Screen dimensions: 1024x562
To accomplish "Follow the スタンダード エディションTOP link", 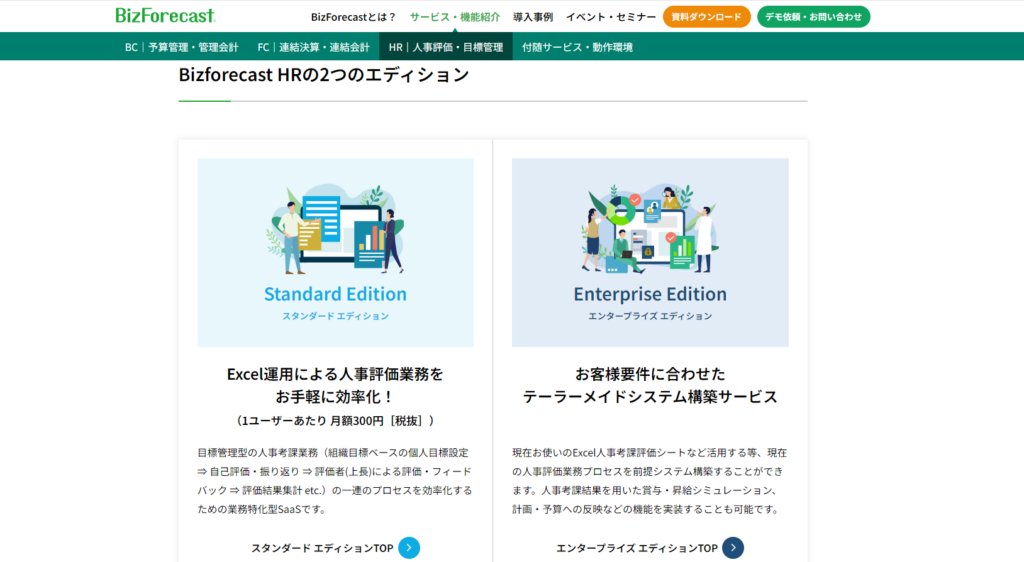I will pos(322,548).
